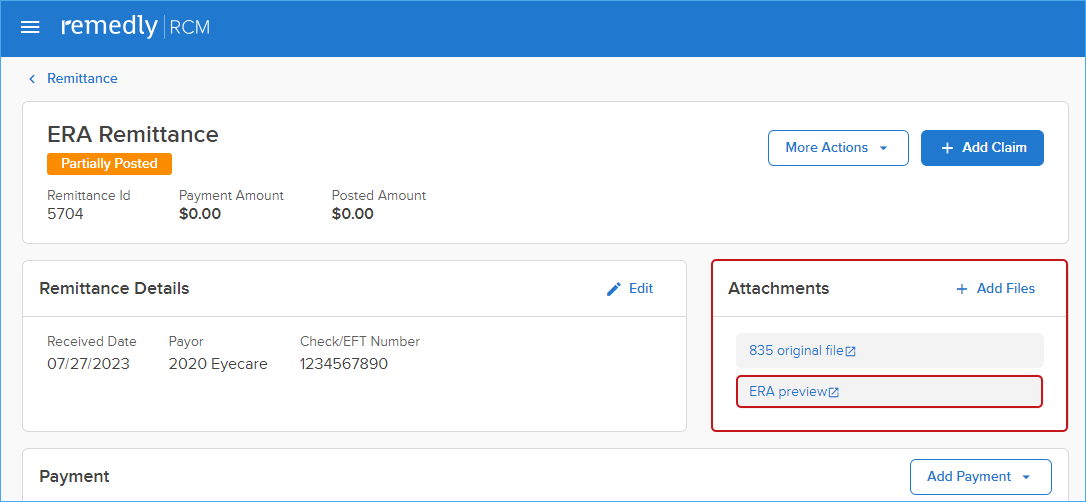Viewport: 1086px width, 502px height.
Task: Open the ERA preview attachment
Action: (889, 392)
